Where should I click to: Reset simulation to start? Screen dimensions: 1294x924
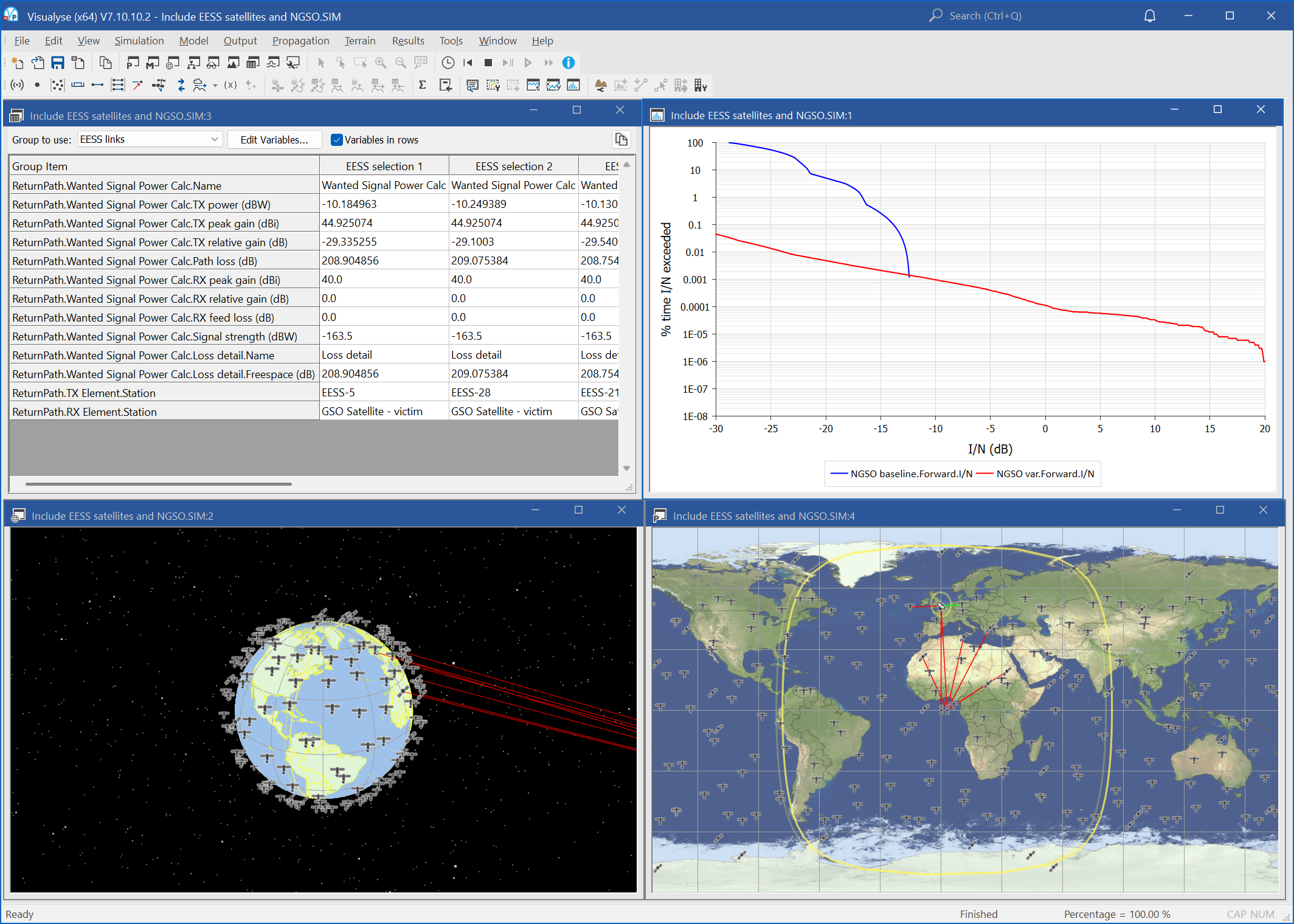coord(468,63)
